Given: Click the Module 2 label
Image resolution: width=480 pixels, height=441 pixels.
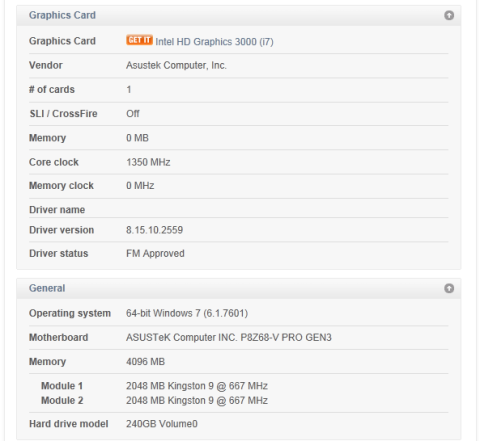Looking at the screenshot, I should (x=62, y=400).
